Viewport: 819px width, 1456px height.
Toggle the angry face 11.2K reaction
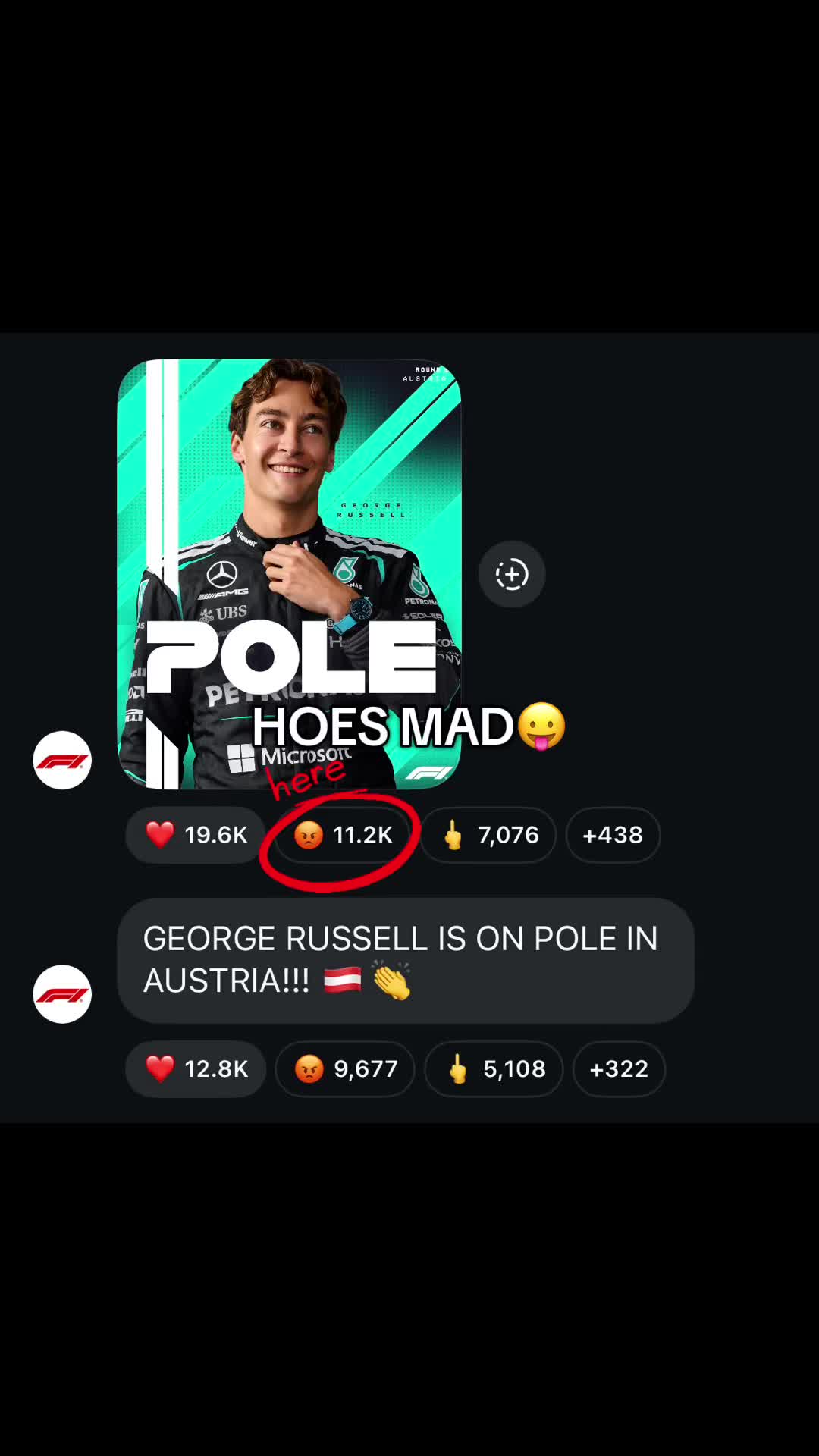(x=344, y=835)
